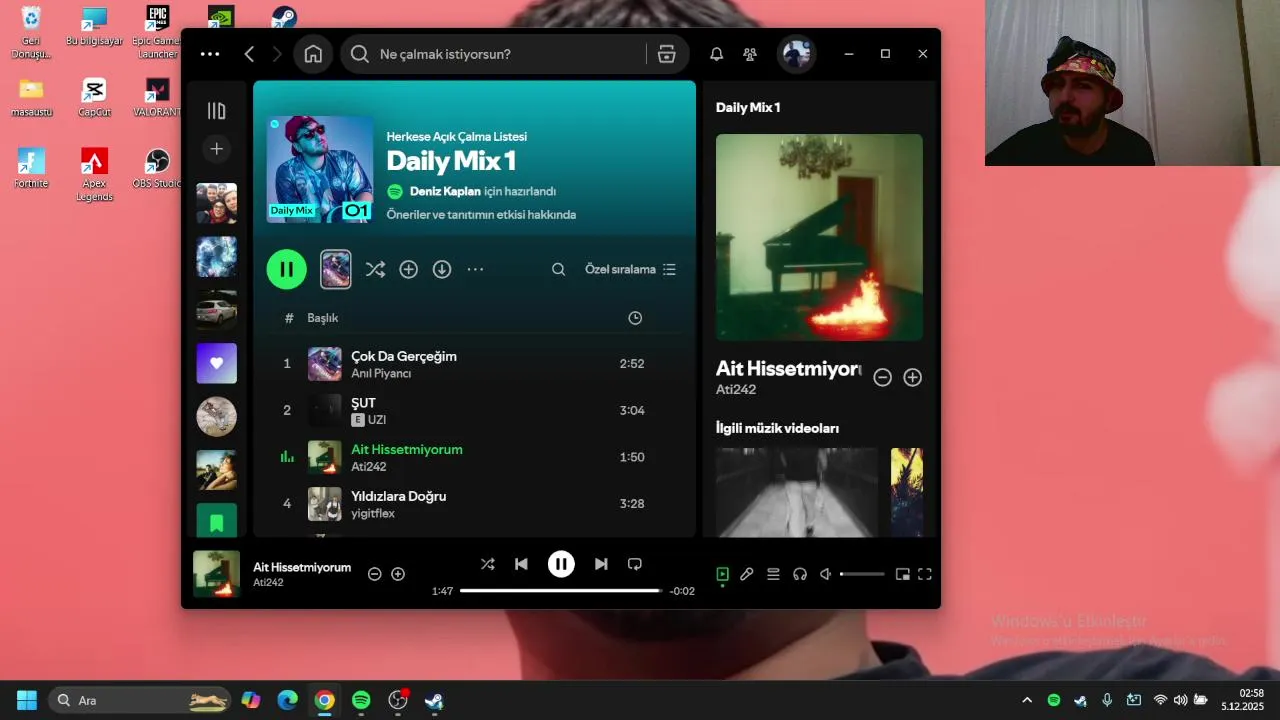This screenshot has height=720, width=1280.
Task: Open notifications bell icon
Action: click(x=717, y=54)
